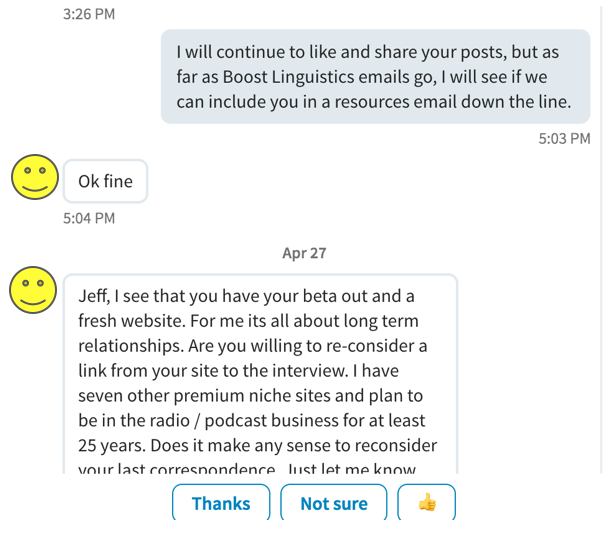Image resolution: width=608 pixels, height=537 pixels.
Task: Click the 5:04 PM timestamp
Action: pos(88,217)
